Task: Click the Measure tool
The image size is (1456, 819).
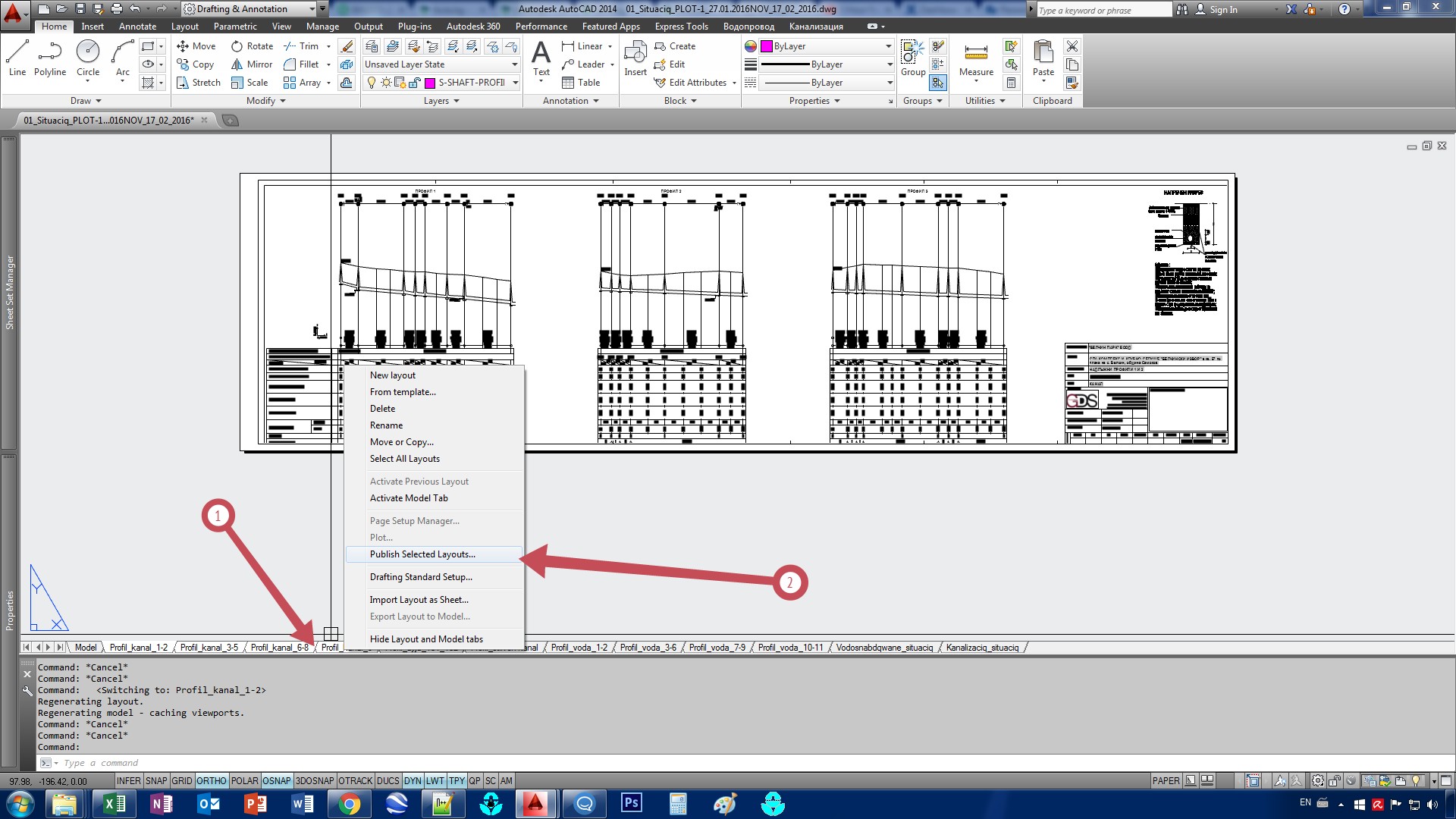Action: (x=976, y=59)
